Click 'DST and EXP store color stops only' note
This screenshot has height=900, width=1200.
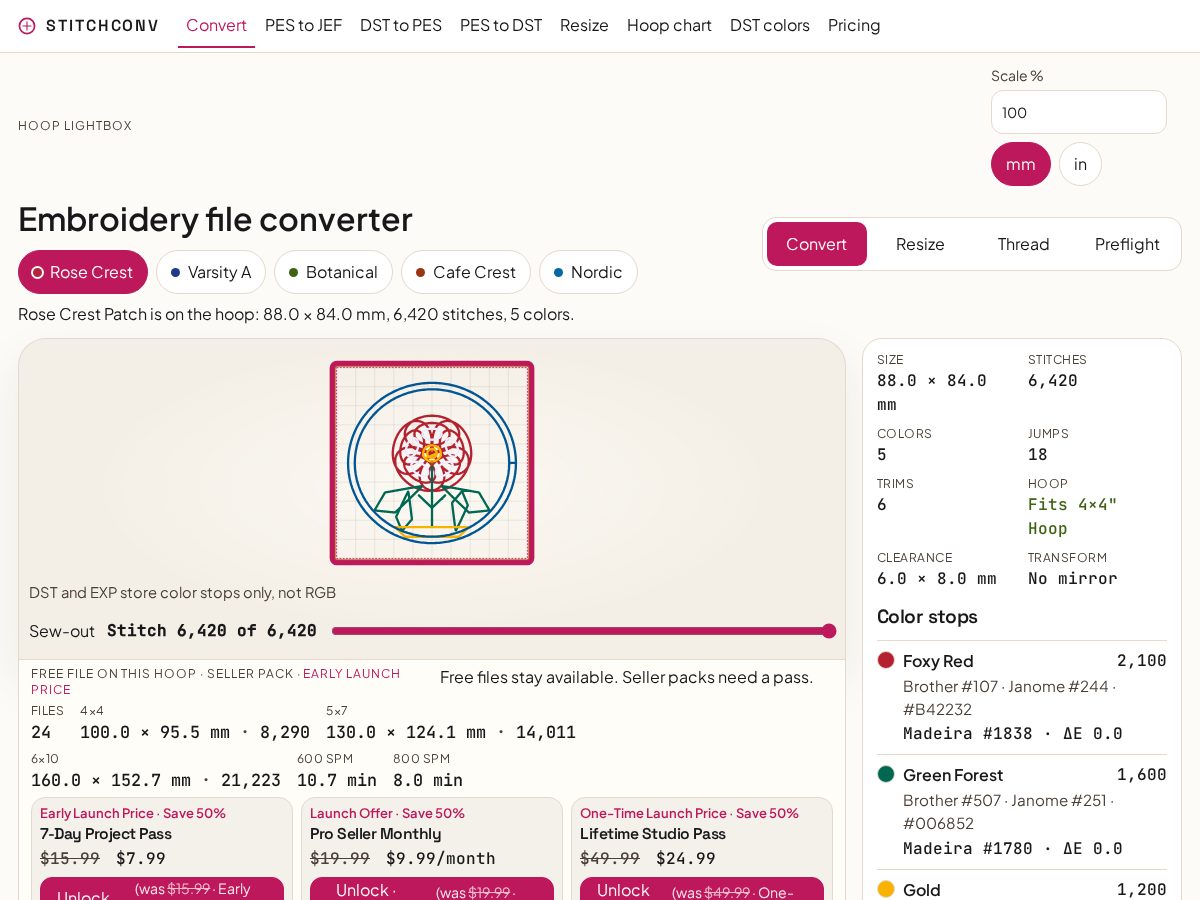click(182, 593)
